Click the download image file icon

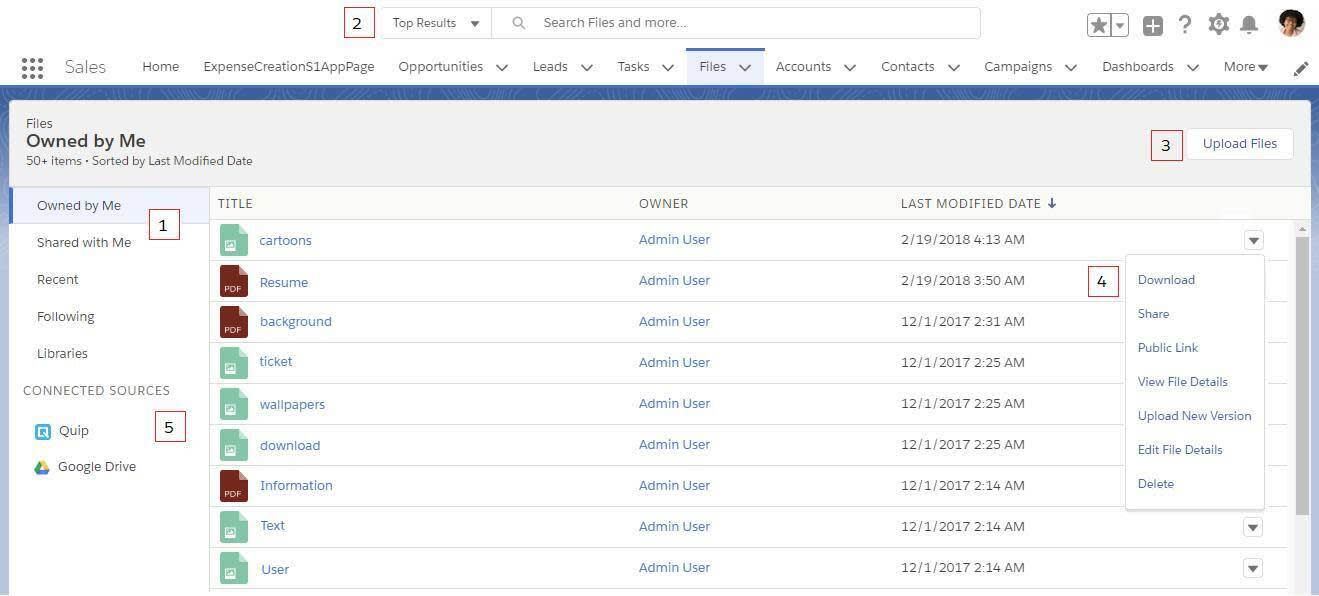(x=234, y=445)
